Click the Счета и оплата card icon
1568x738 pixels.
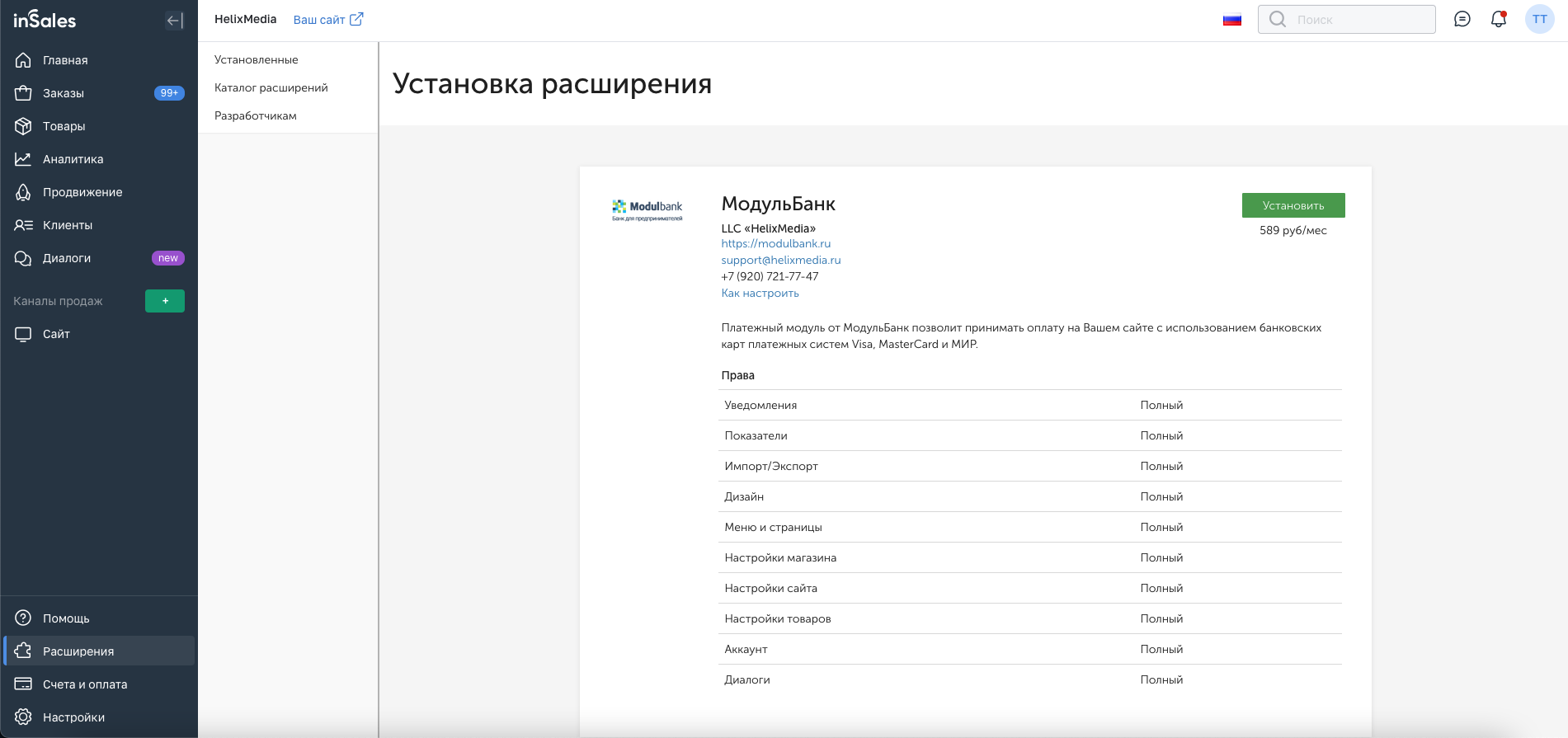tap(23, 684)
